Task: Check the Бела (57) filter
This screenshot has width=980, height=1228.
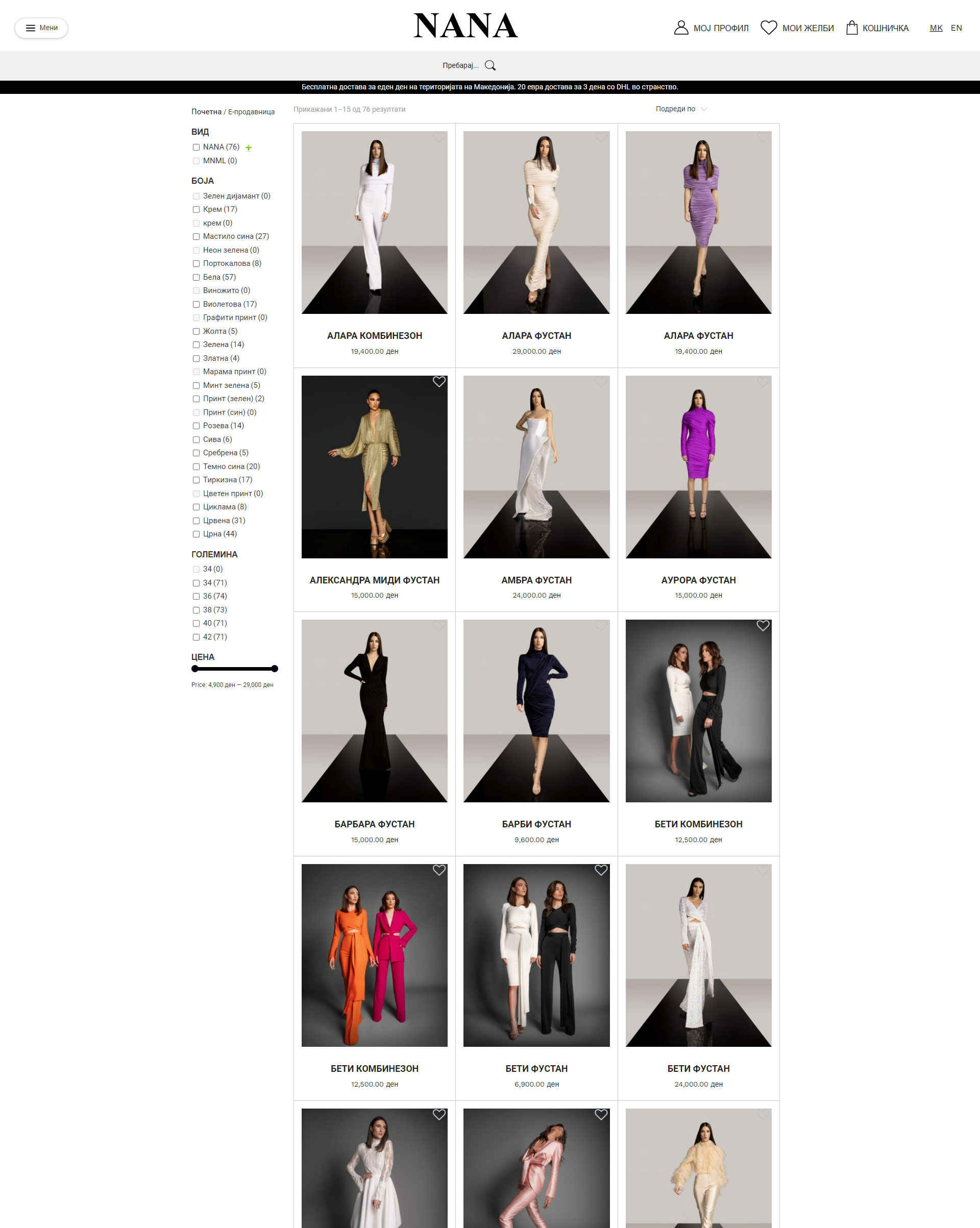Action: tap(196, 277)
